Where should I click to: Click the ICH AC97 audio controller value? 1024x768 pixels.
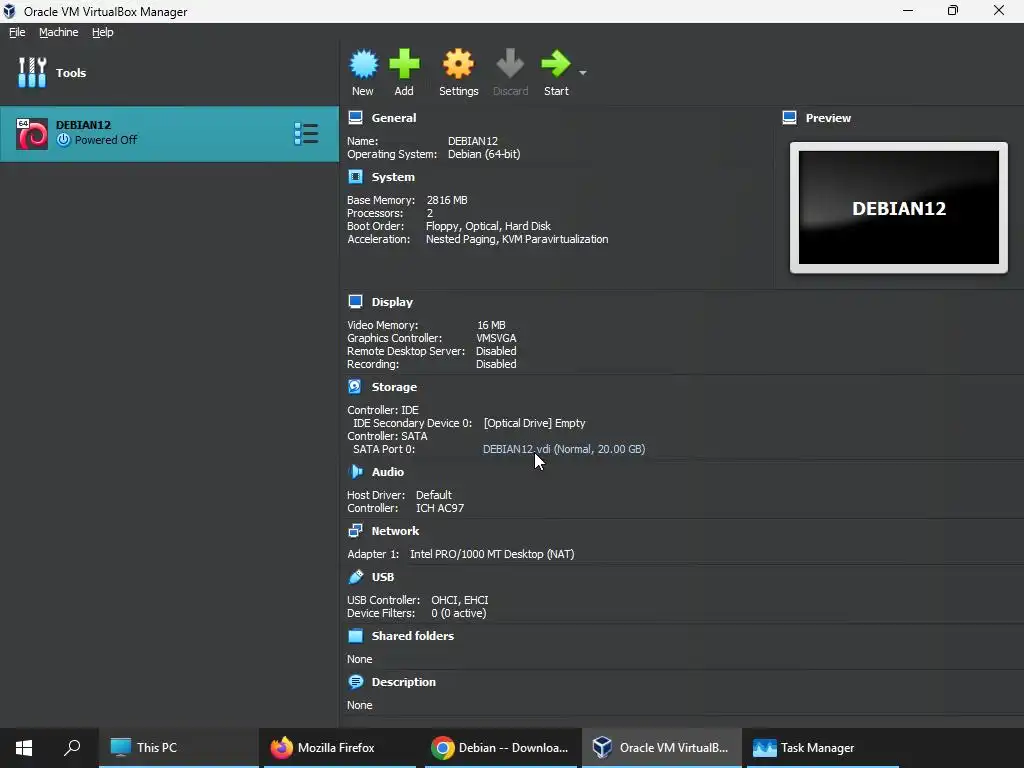tap(440, 508)
